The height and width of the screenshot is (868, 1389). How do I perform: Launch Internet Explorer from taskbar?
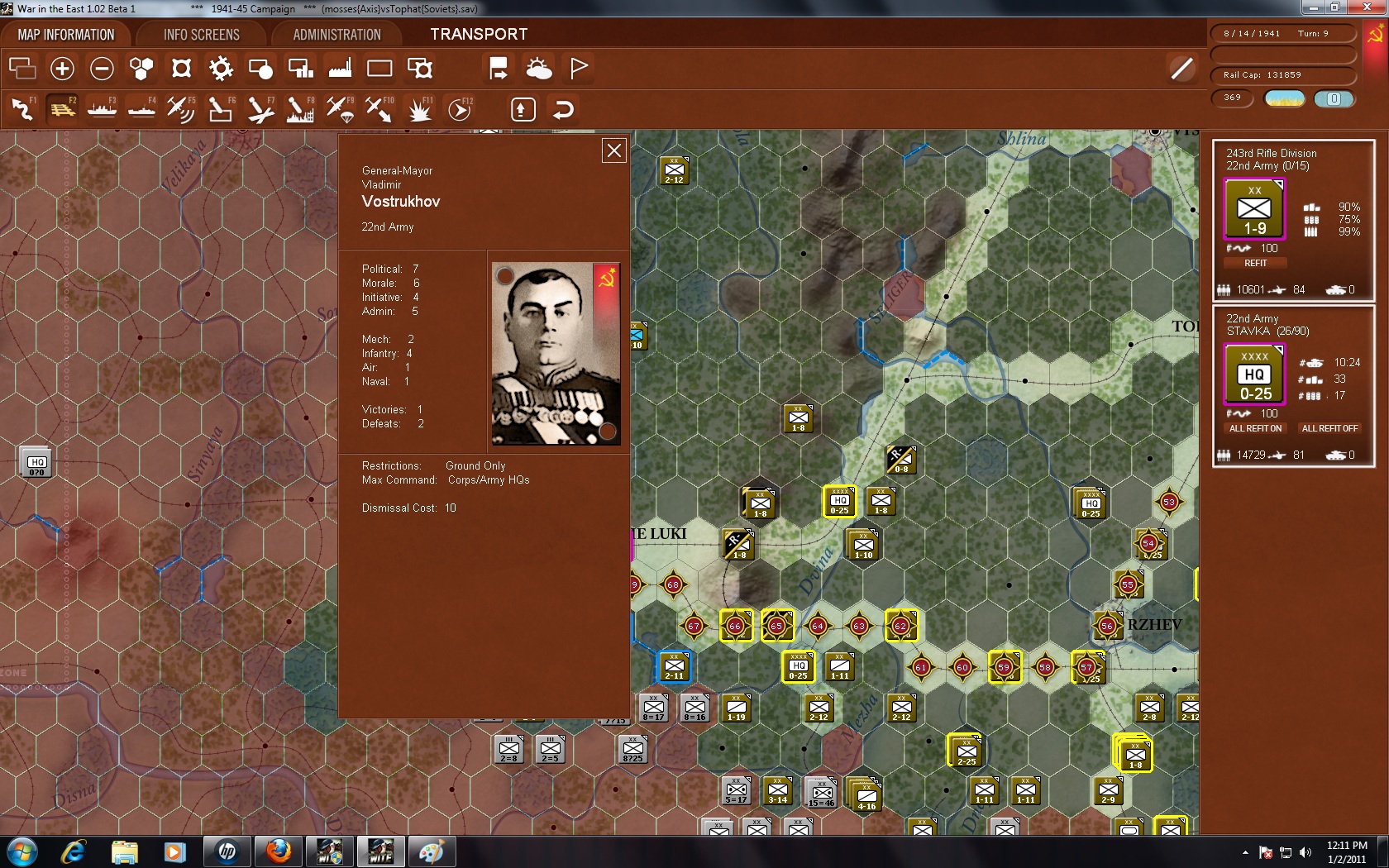click(x=74, y=851)
